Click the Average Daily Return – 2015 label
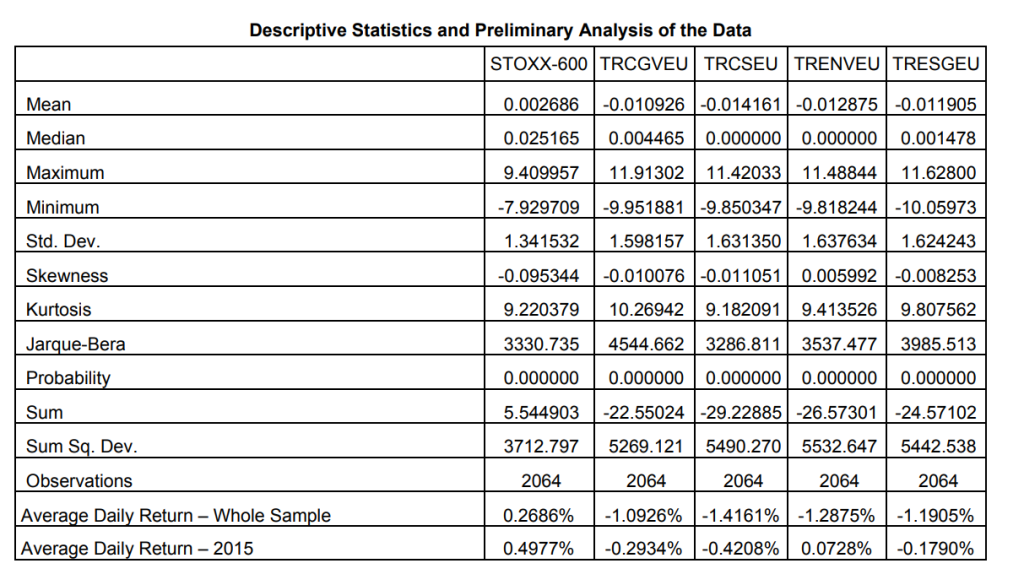Screen dimensions: 1024x585 136,548
